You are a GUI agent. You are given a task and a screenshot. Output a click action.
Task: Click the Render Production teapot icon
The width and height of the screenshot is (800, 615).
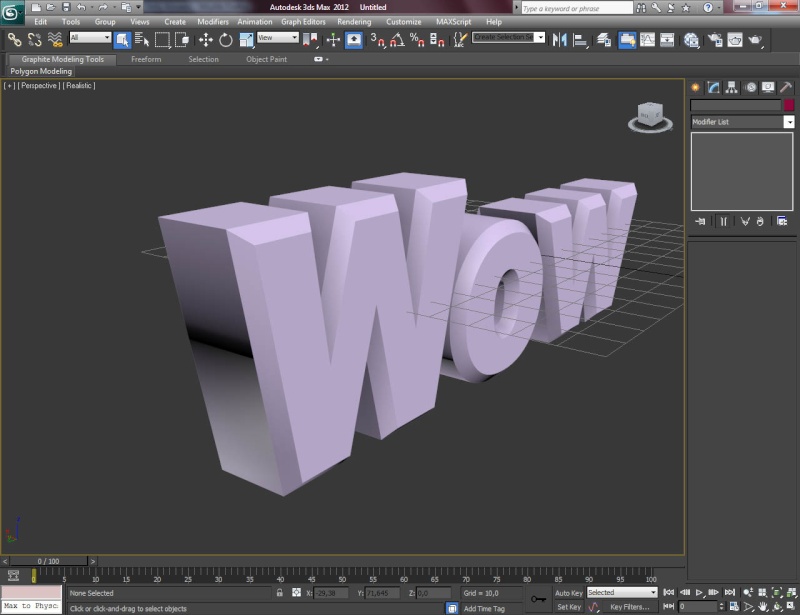click(x=755, y=40)
